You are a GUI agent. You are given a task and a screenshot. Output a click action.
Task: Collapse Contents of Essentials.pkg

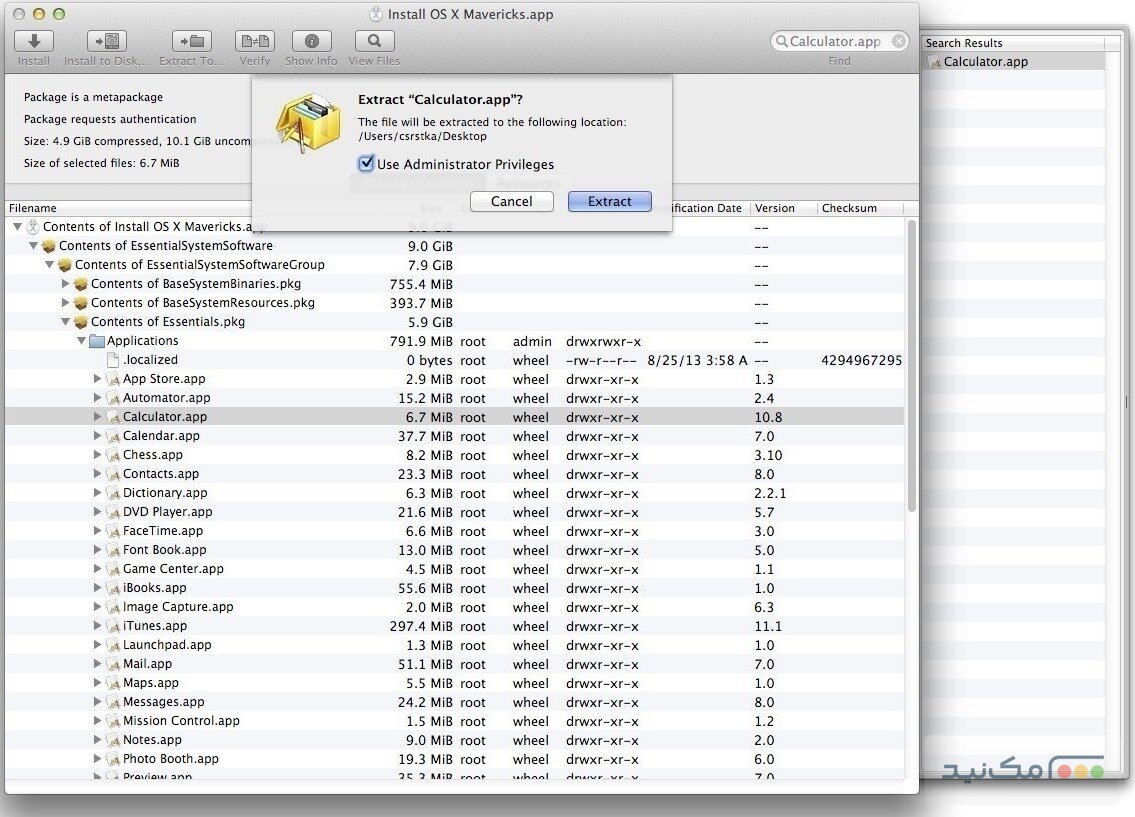click(66, 322)
